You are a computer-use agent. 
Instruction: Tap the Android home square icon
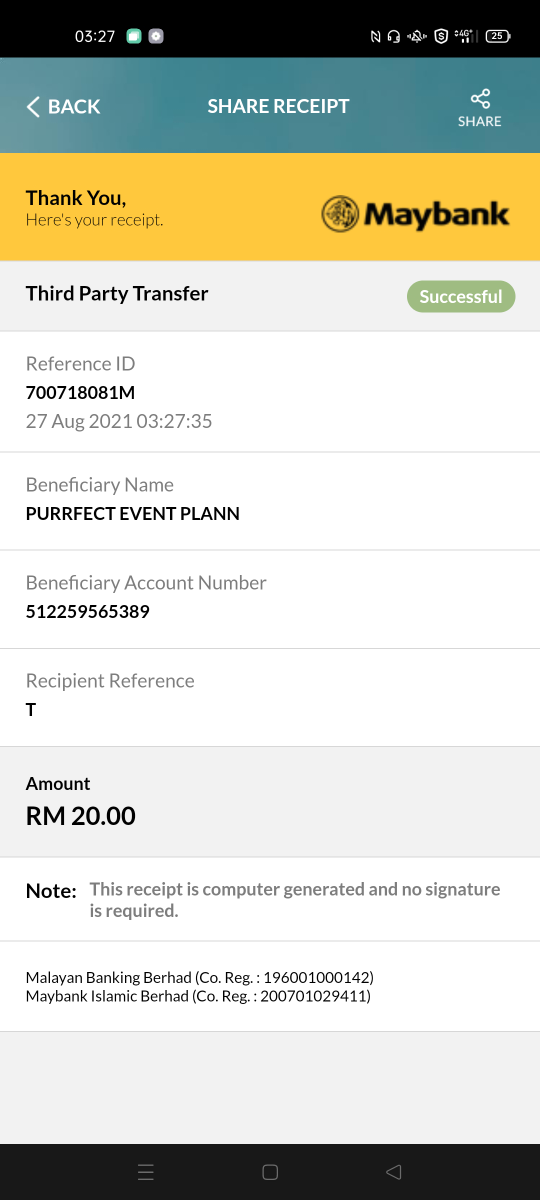pos(270,1172)
